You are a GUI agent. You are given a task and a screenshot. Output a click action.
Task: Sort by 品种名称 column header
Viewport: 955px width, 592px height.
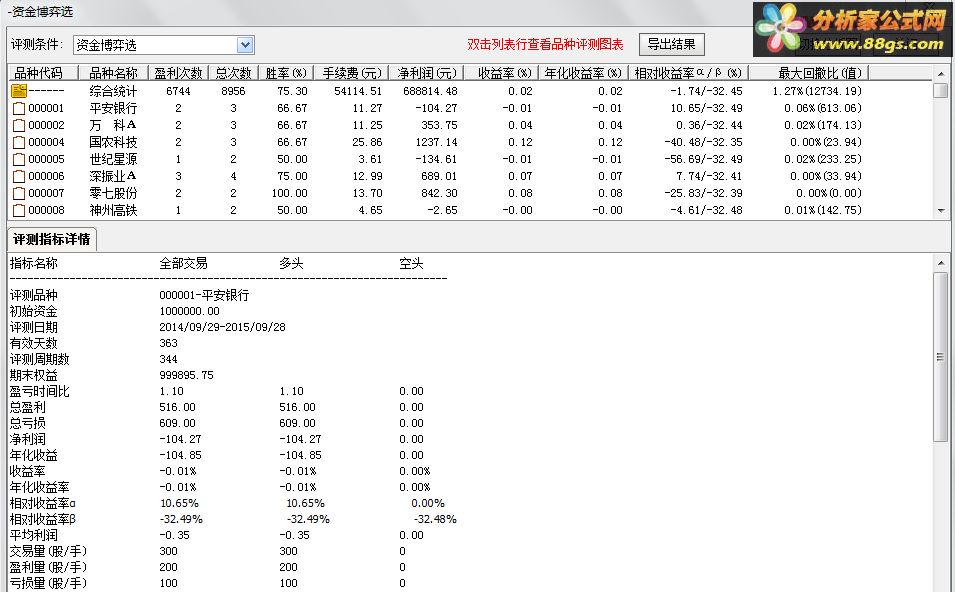(113, 73)
